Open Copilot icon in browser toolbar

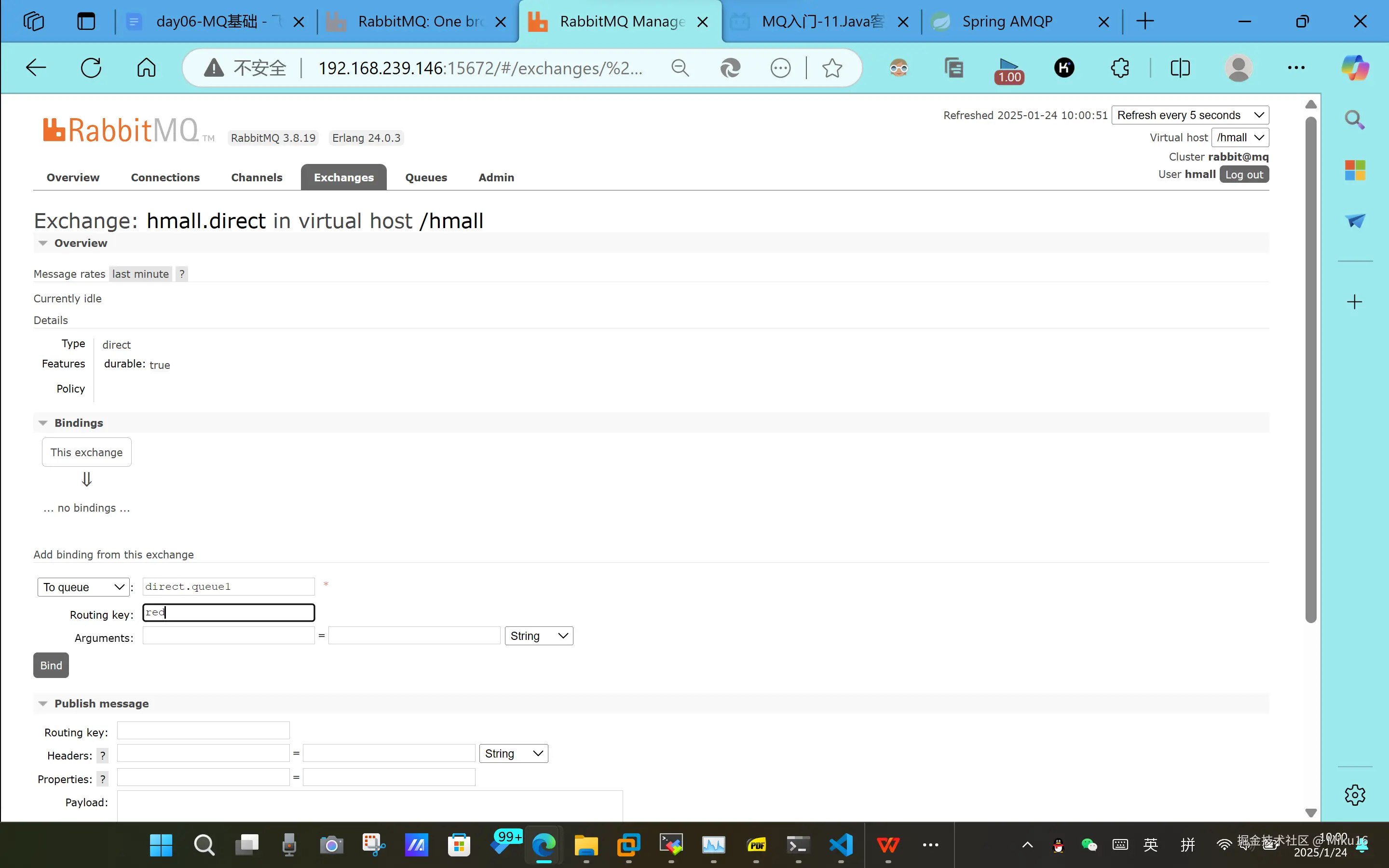click(x=1355, y=68)
